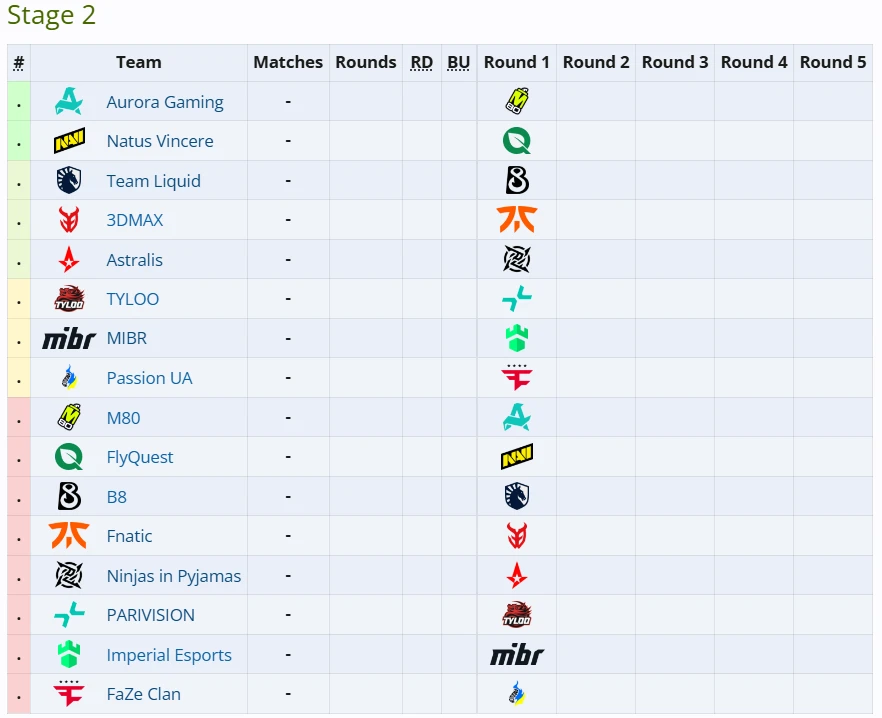The height and width of the screenshot is (718, 882).
Task: Click the # rank column header
Action: 19,63
